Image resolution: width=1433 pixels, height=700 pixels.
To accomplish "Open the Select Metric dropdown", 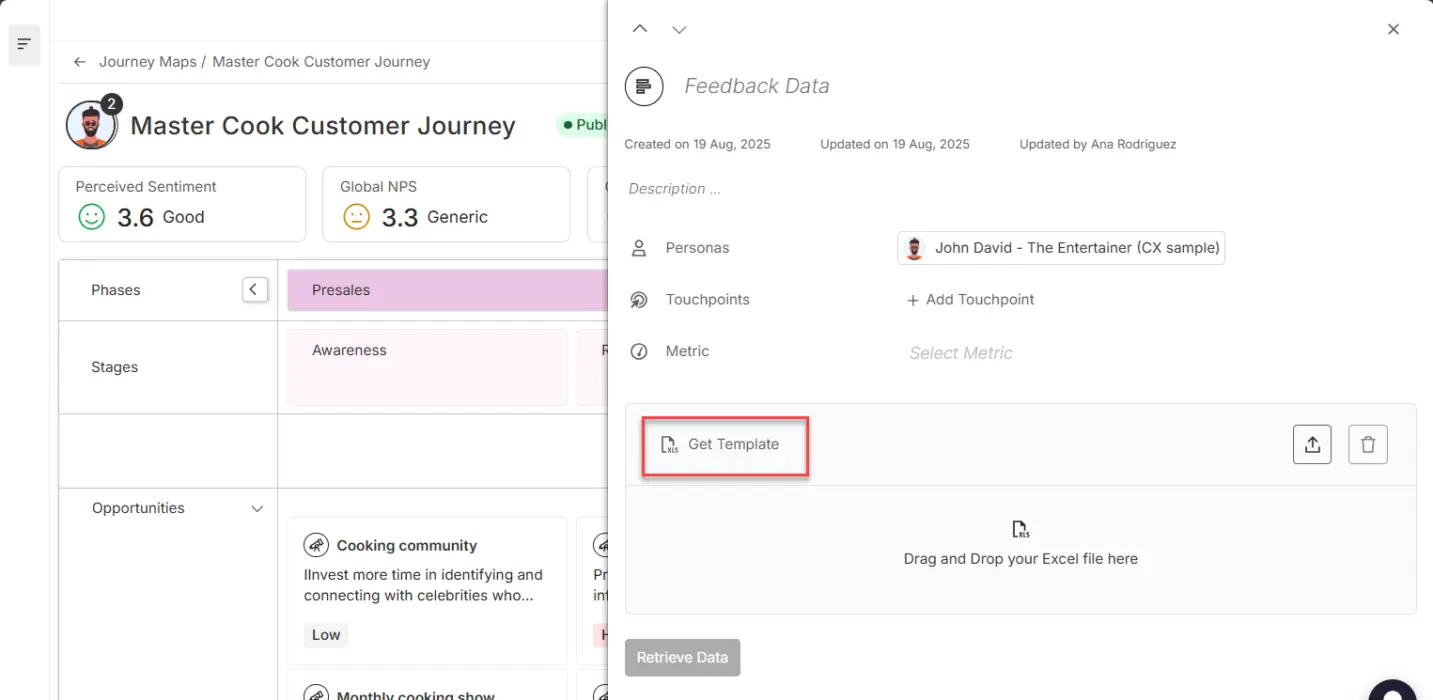I will 960,352.
